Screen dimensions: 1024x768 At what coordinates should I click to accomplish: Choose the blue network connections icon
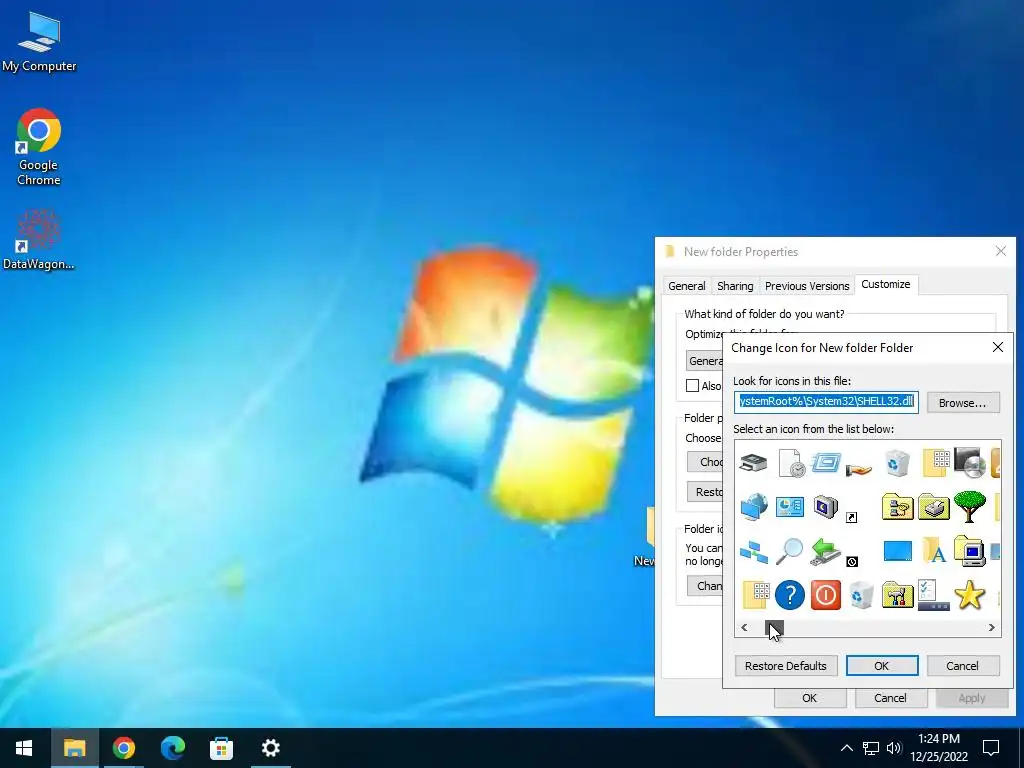pos(754,552)
